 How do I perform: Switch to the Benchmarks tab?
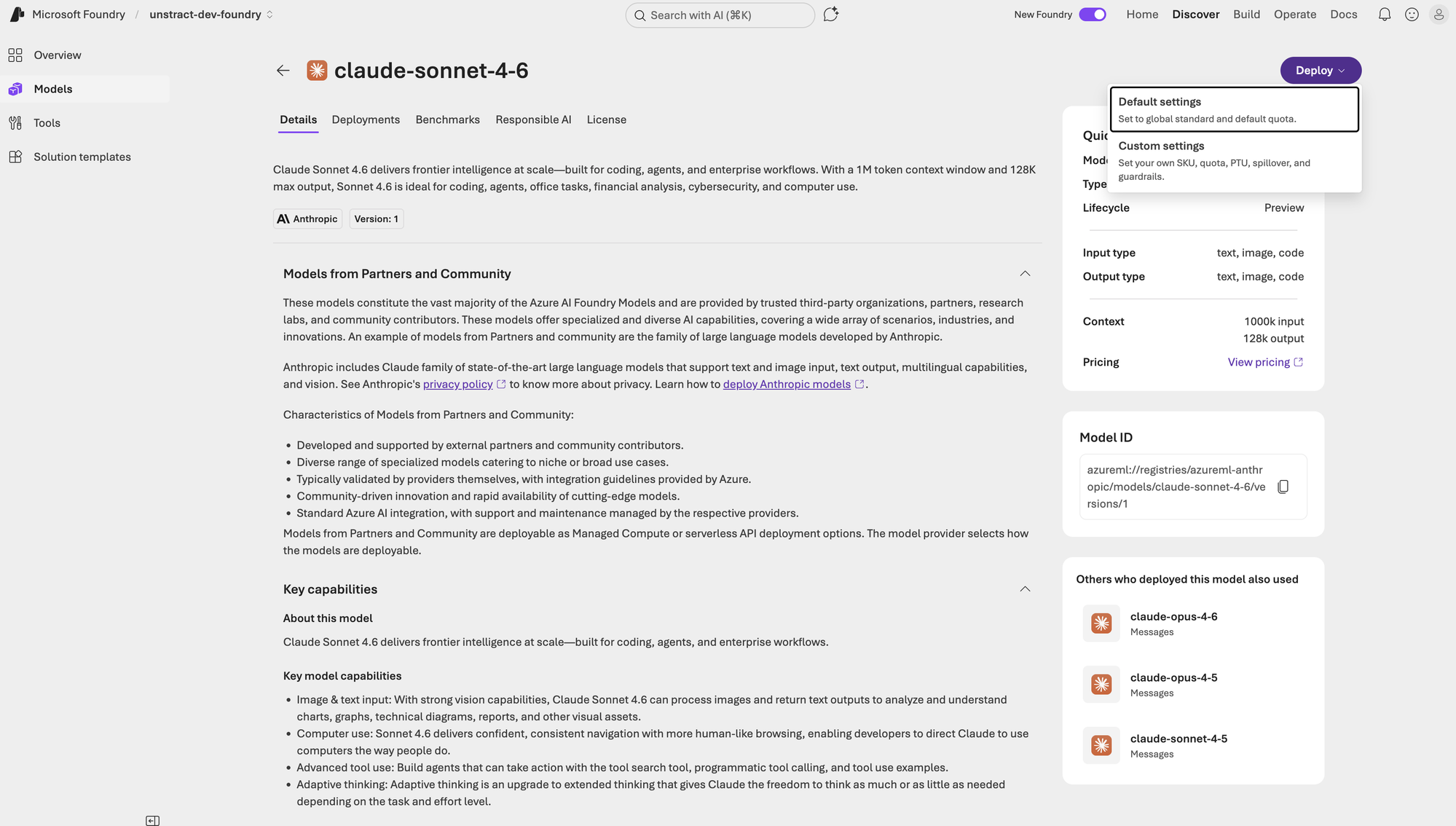click(447, 119)
